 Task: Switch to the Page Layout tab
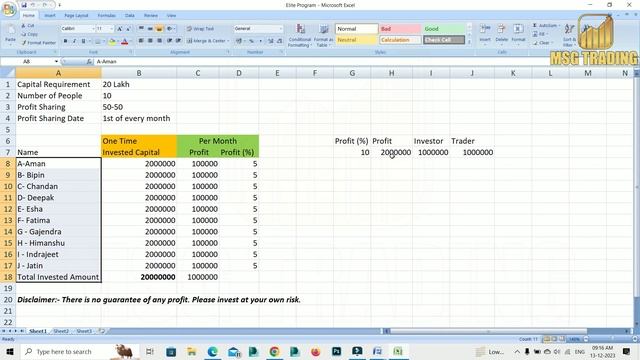pos(76,16)
